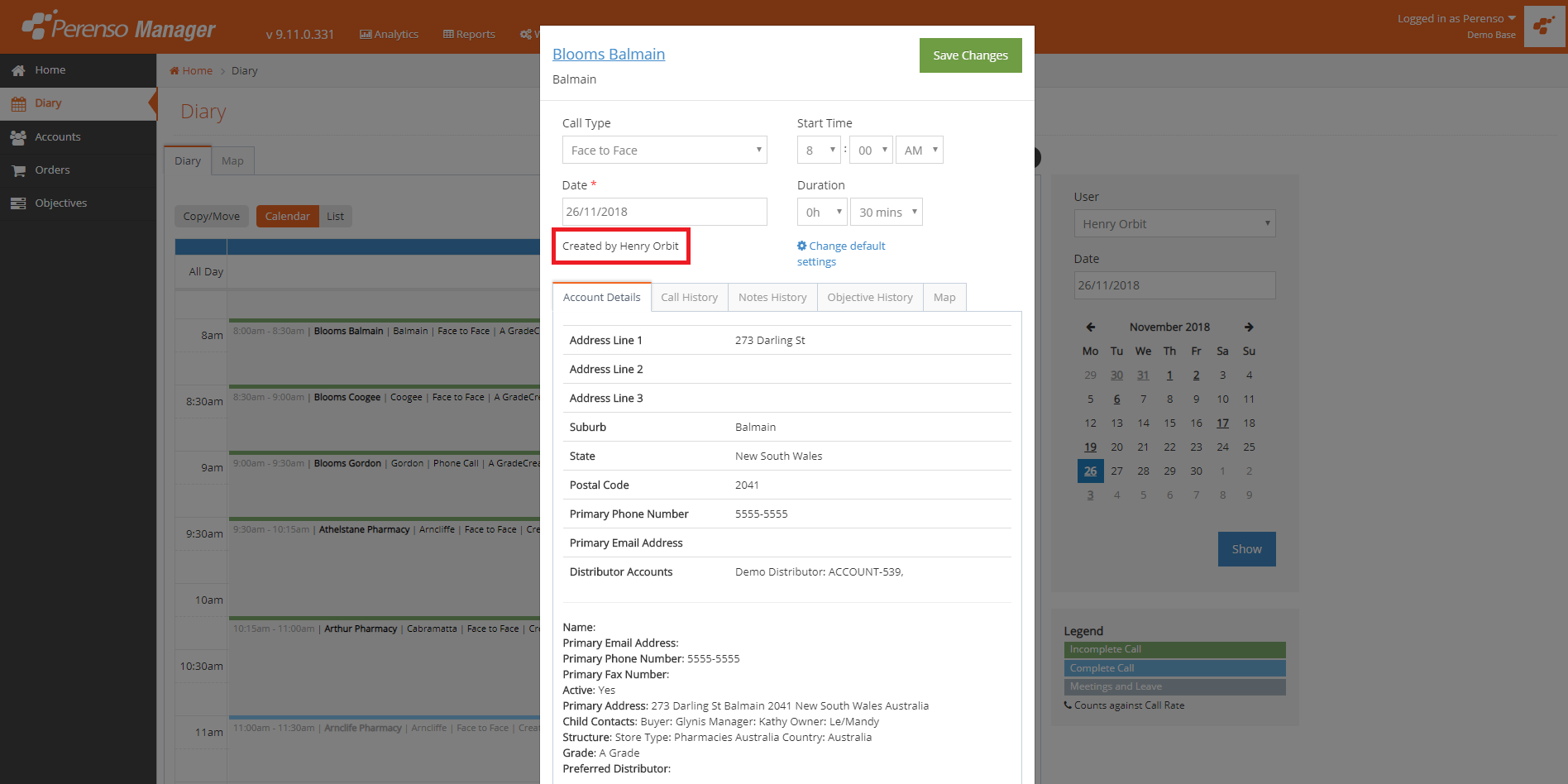Go to previous month with left arrow
Image resolution: width=1568 pixels, height=784 pixels.
(1091, 327)
